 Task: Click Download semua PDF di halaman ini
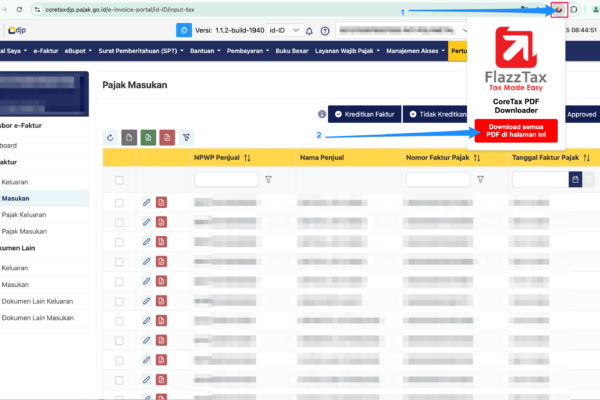pos(516,131)
